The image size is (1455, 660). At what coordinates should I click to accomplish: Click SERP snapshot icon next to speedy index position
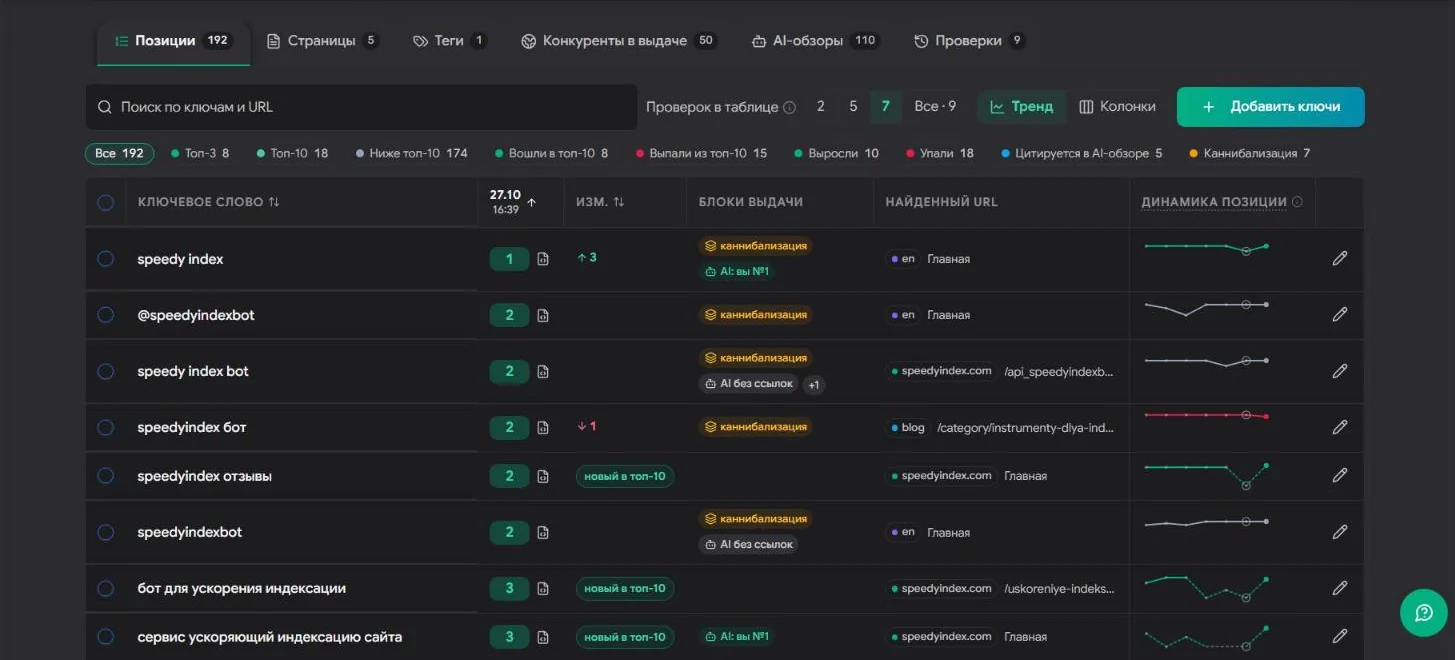point(543,259)
